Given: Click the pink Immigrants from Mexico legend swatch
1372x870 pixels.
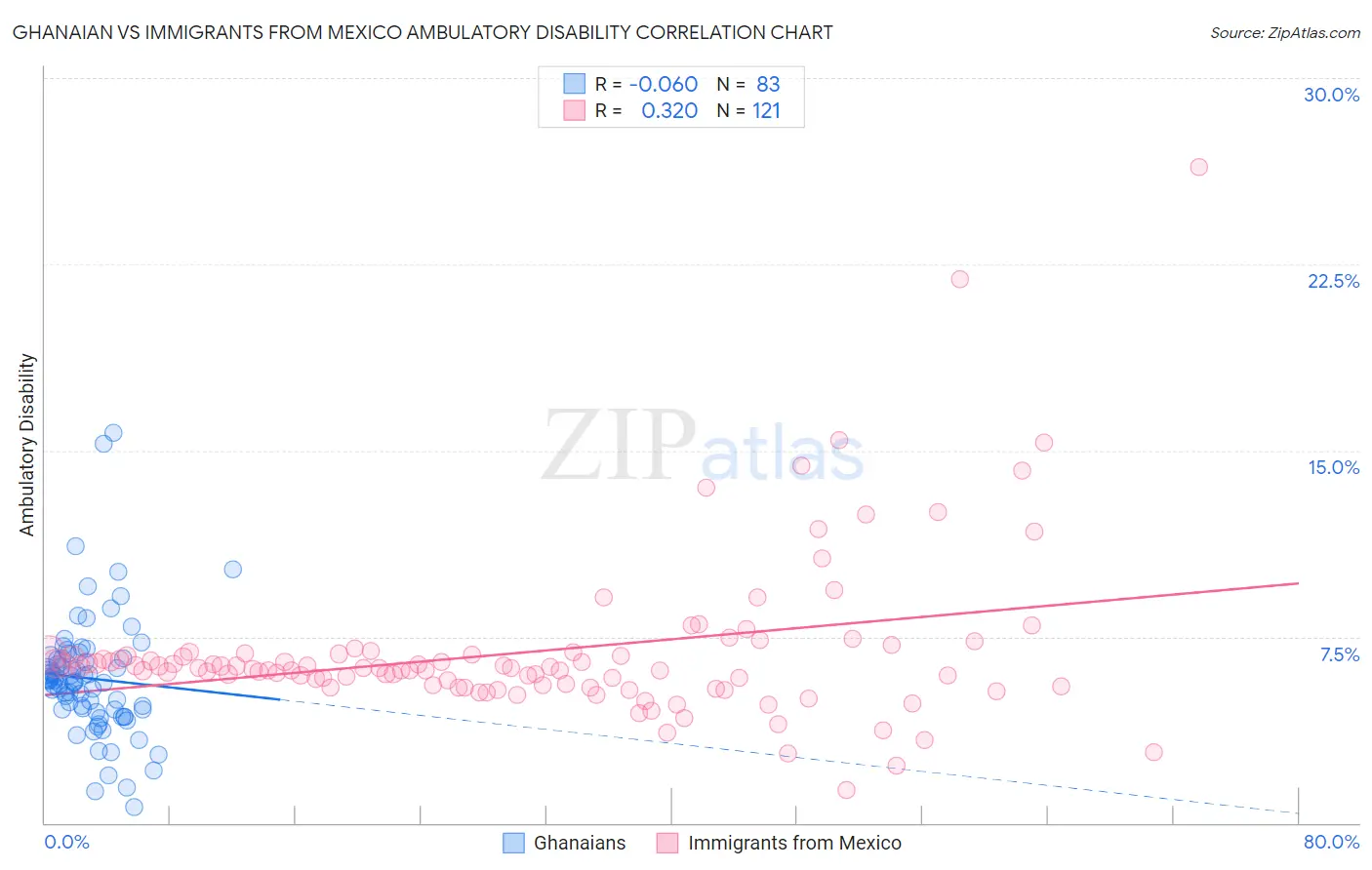Looking at the screenshot, I should pos(667,843).
